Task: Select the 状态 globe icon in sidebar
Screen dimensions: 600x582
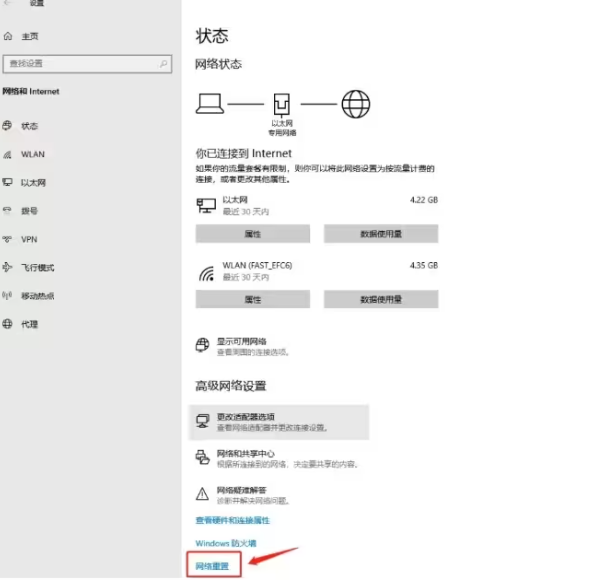Action: pyautogui.click(x=7, y=126)
